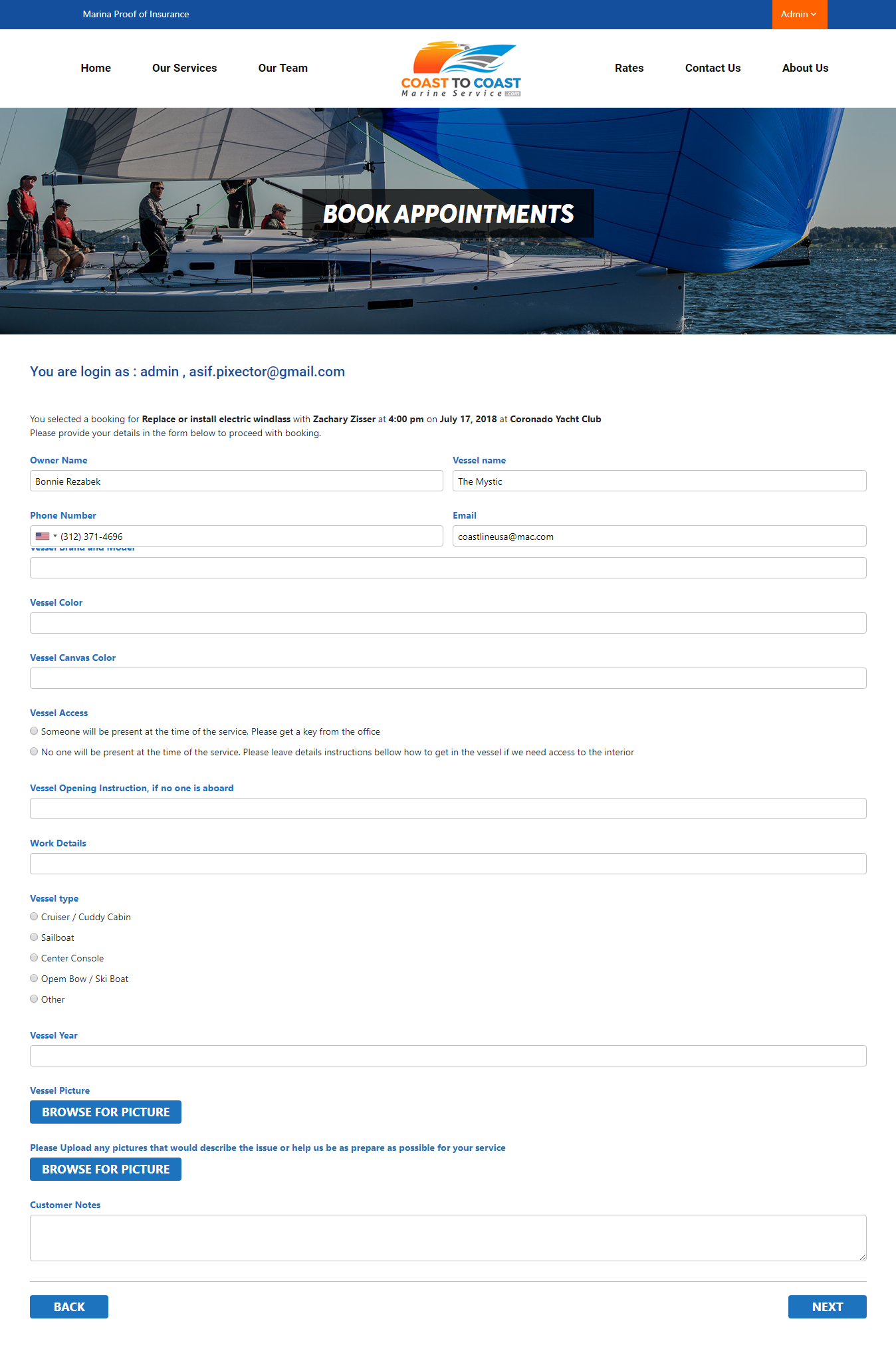
Task: Open Marina Proof of Insurance link
Action: 136,14
